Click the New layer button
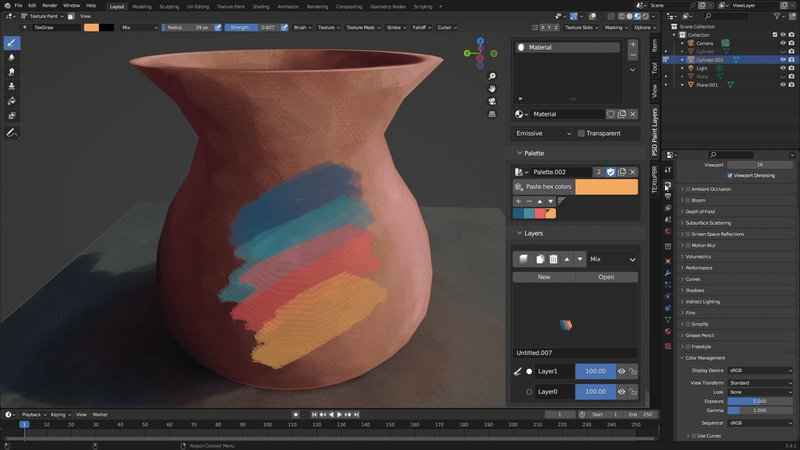 pos(544,277)
